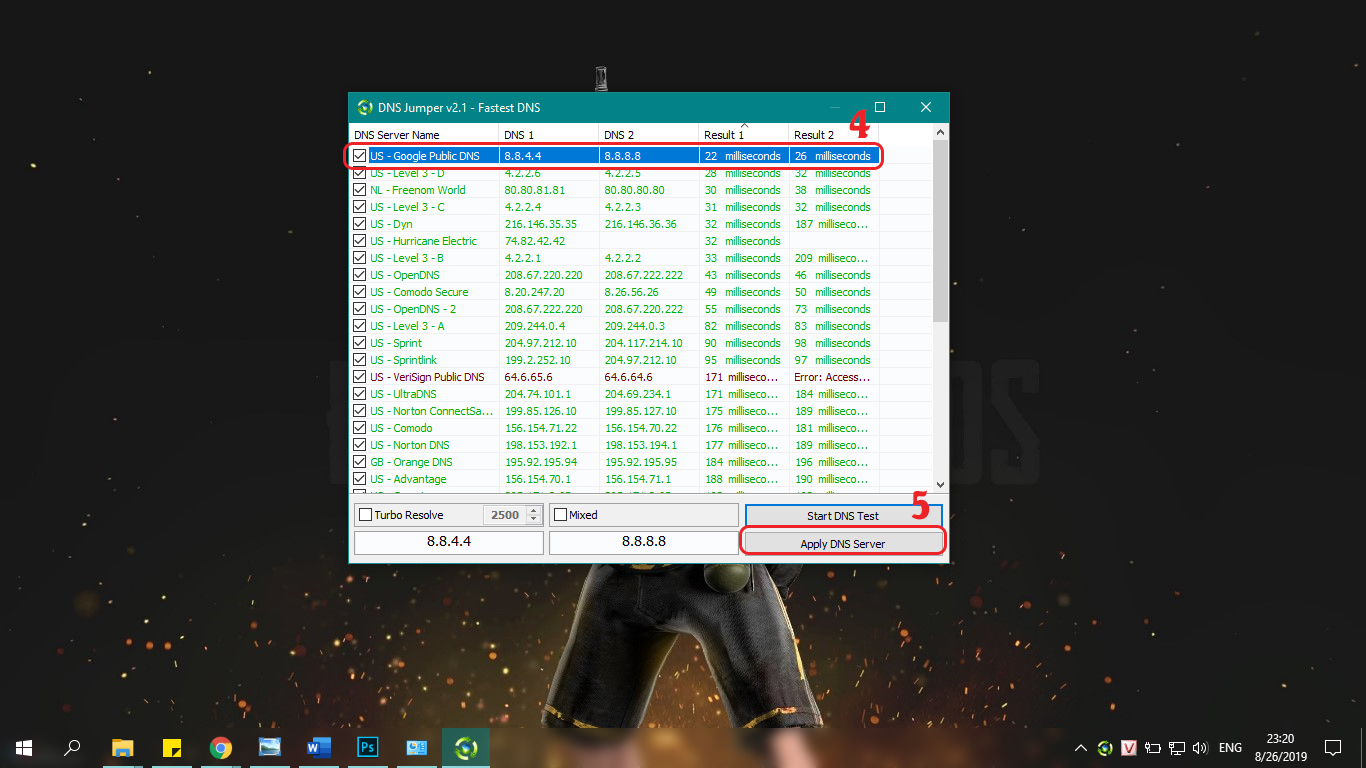Viewport: 1366px width, 768px height.
Task: Uncheck US - VeriSign Public DNS checkbox
Action: click(360, 377)
